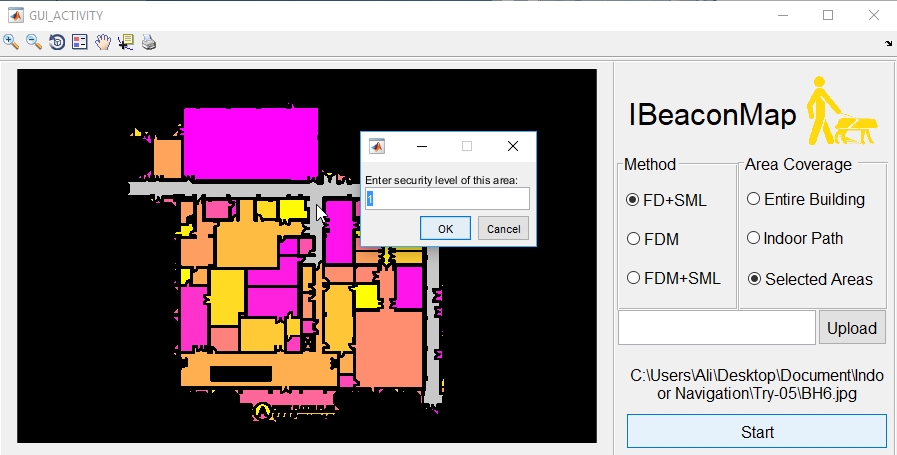Click the Upload button
The width and height of the screenshot is (897, 455).
[x=852, y=328]
